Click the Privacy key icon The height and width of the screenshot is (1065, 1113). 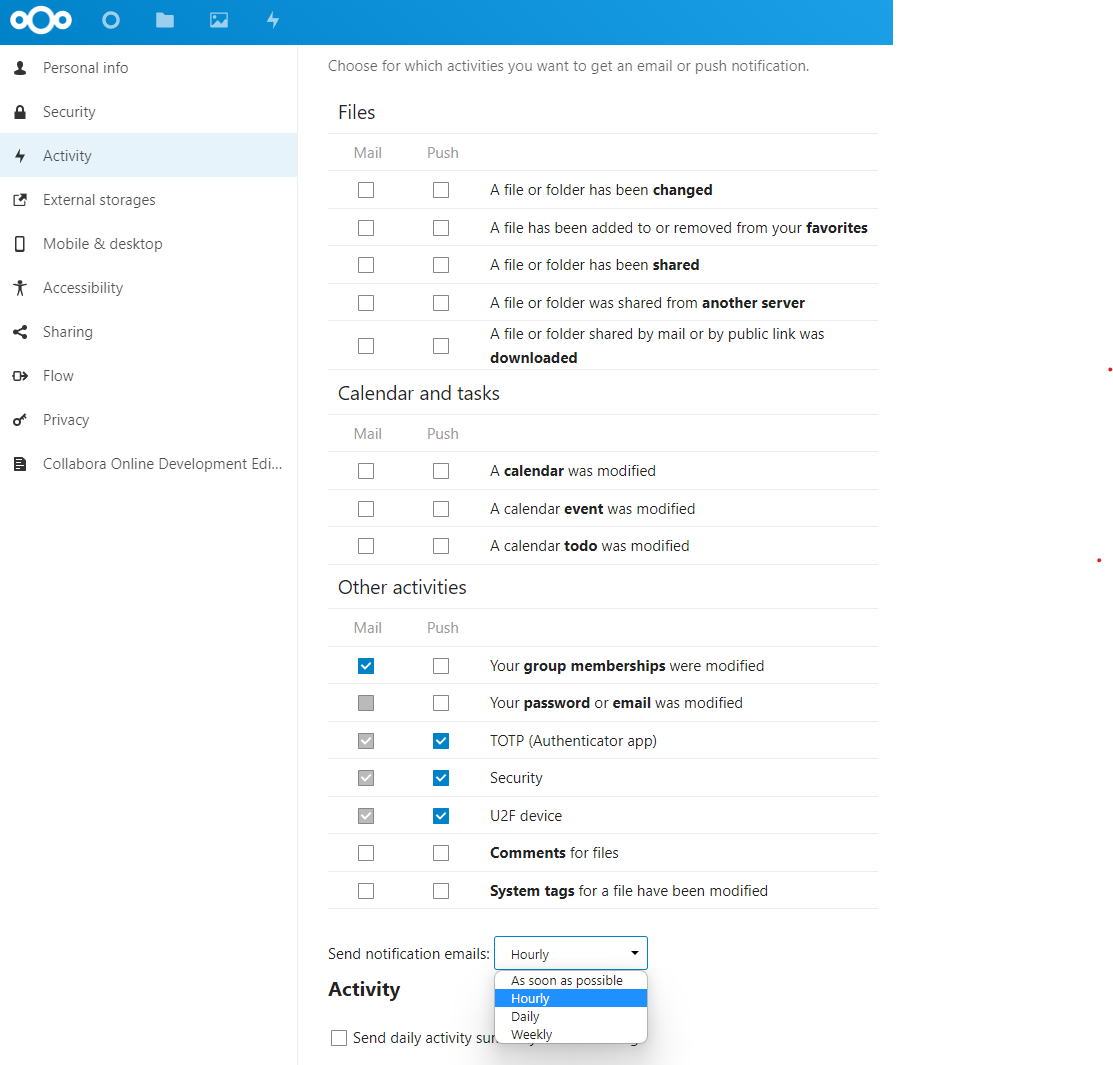[x=20, y=420]
